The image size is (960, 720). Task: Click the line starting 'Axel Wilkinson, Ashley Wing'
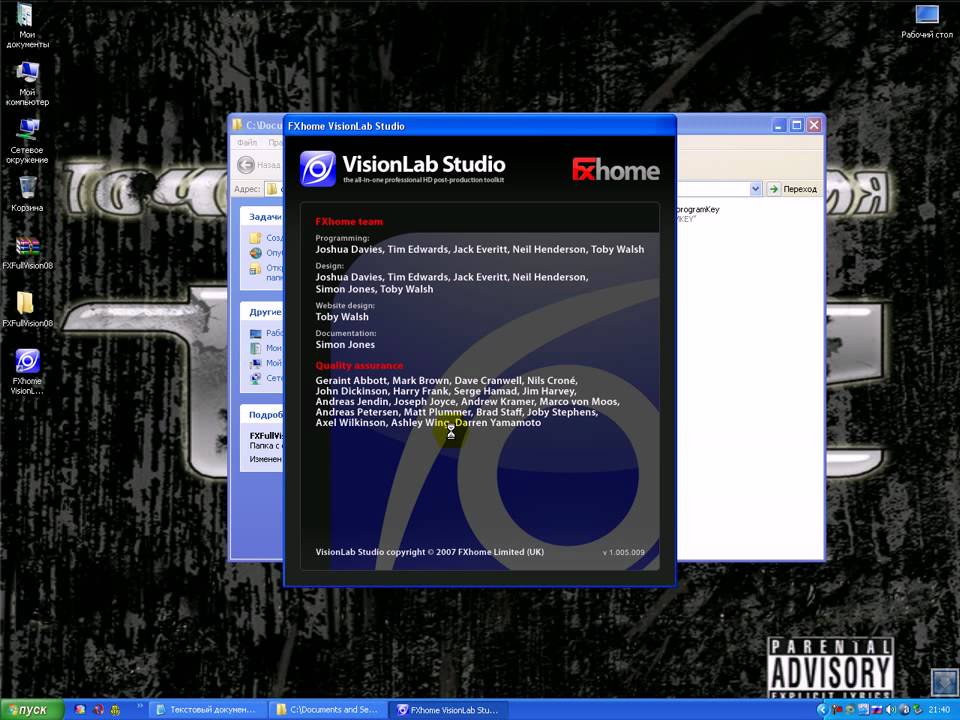tap(428, 422)
